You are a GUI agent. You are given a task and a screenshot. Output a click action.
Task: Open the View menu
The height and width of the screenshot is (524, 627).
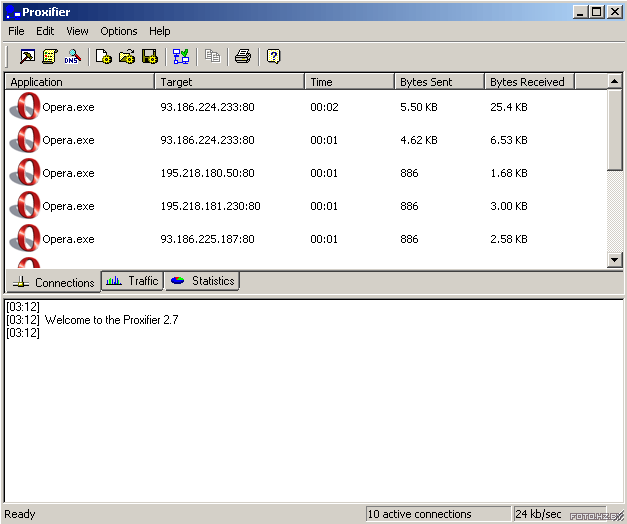point(77,31)
